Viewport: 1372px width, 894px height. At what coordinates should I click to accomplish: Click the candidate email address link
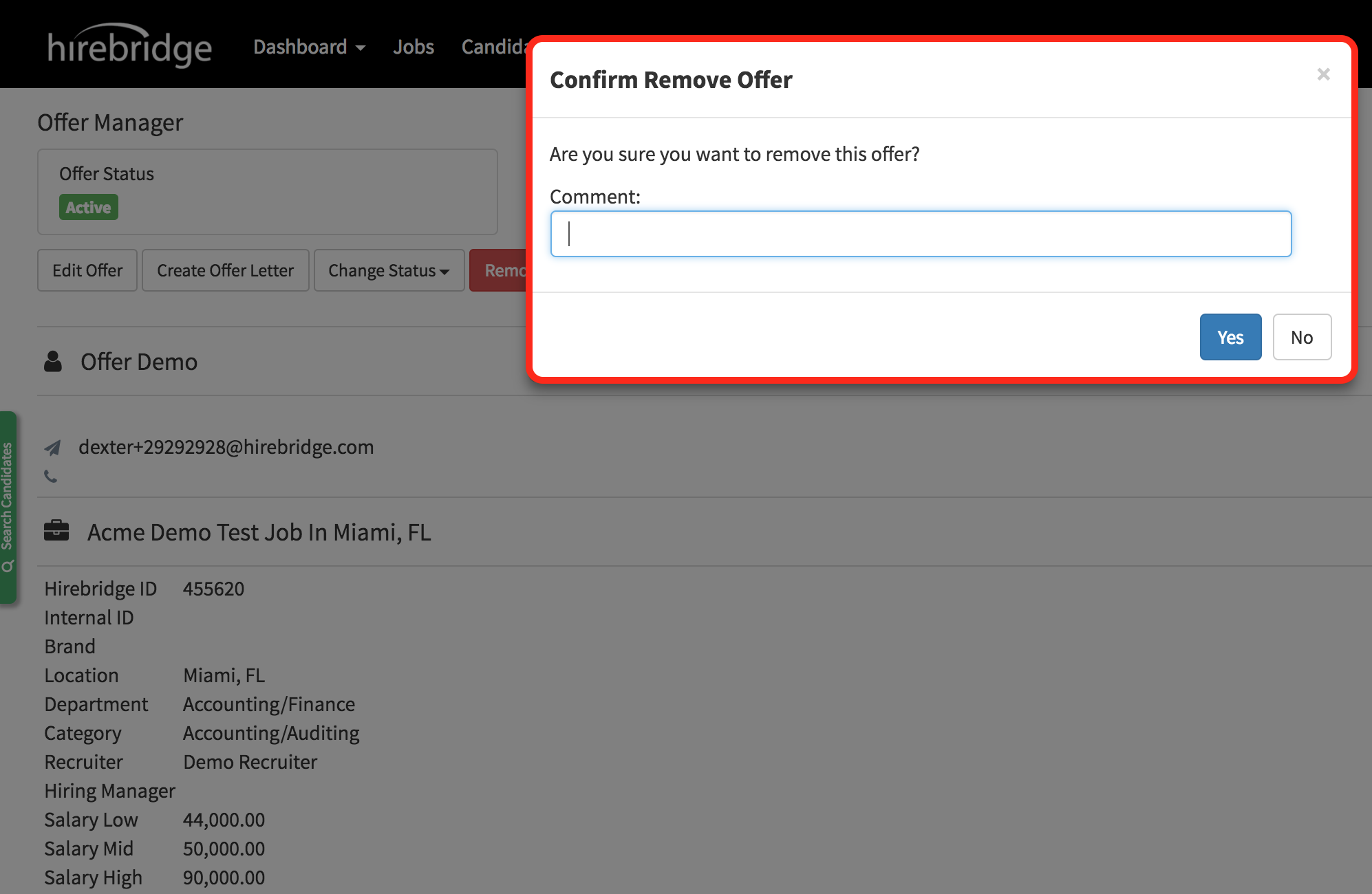click(x=226, y=448)
